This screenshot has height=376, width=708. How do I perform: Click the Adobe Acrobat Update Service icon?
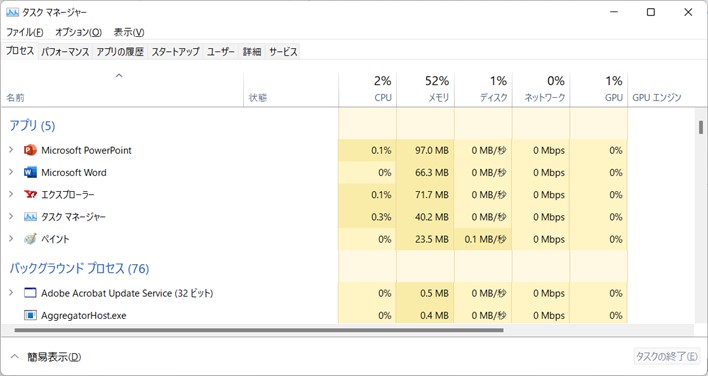coord(30,293)
